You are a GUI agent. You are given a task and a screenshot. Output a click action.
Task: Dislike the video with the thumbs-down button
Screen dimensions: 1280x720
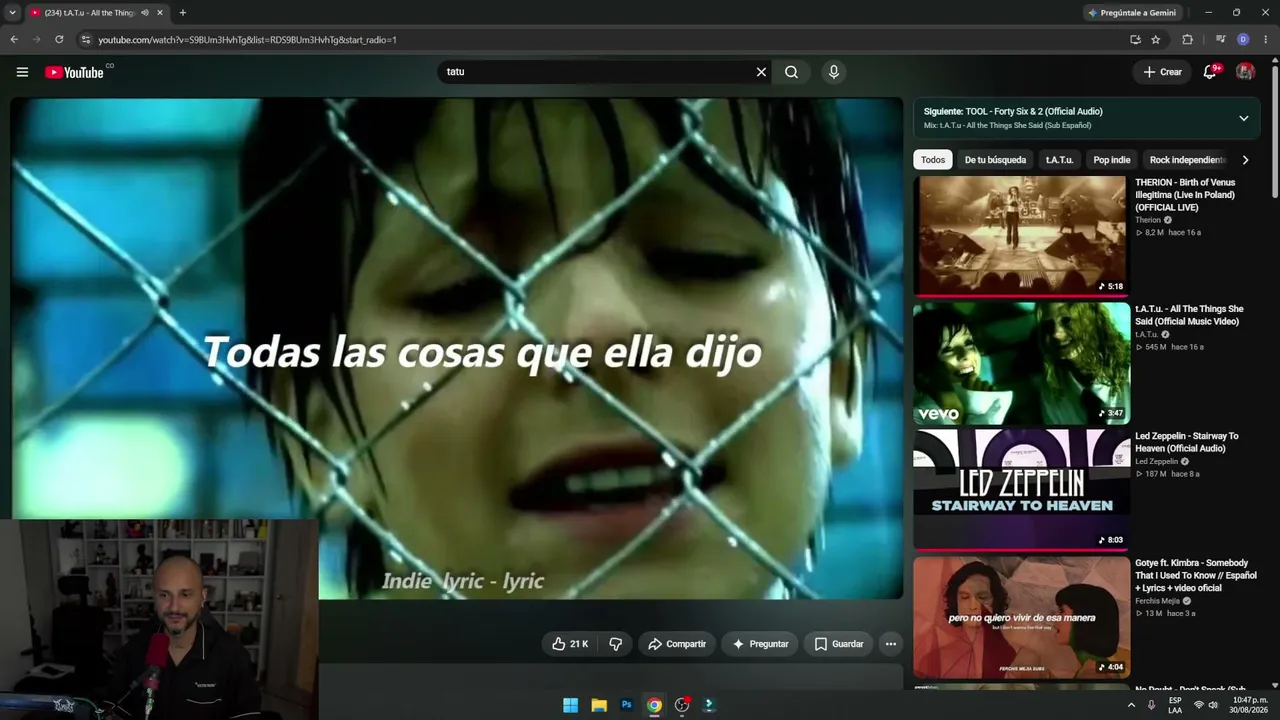click(x=615, y=644)
